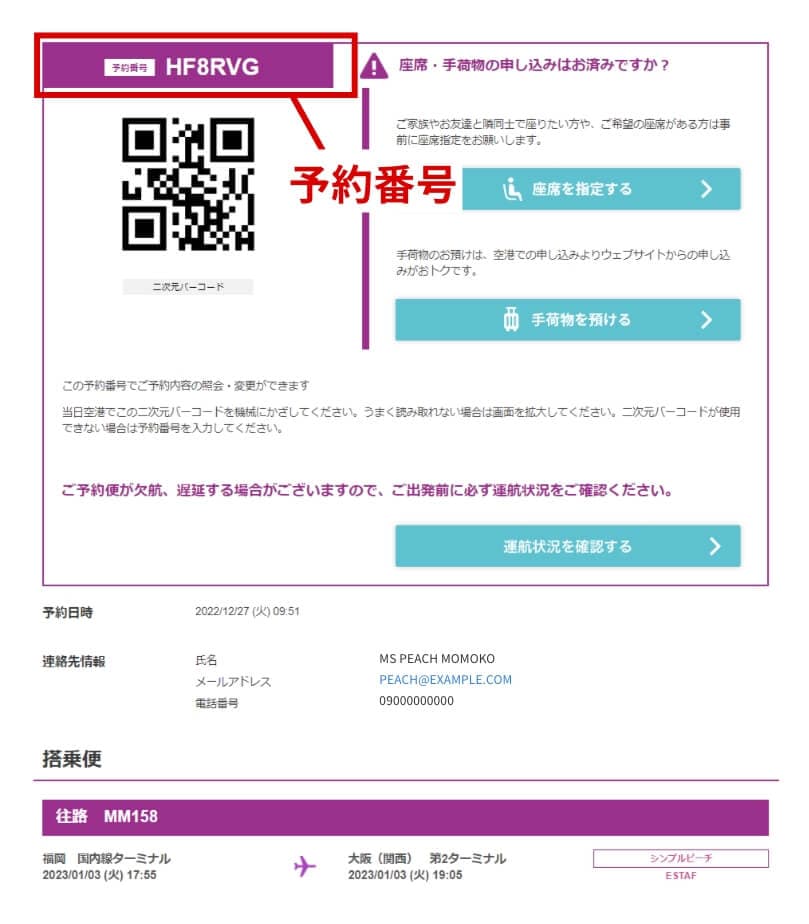Click the QR code image

(188, 184)
